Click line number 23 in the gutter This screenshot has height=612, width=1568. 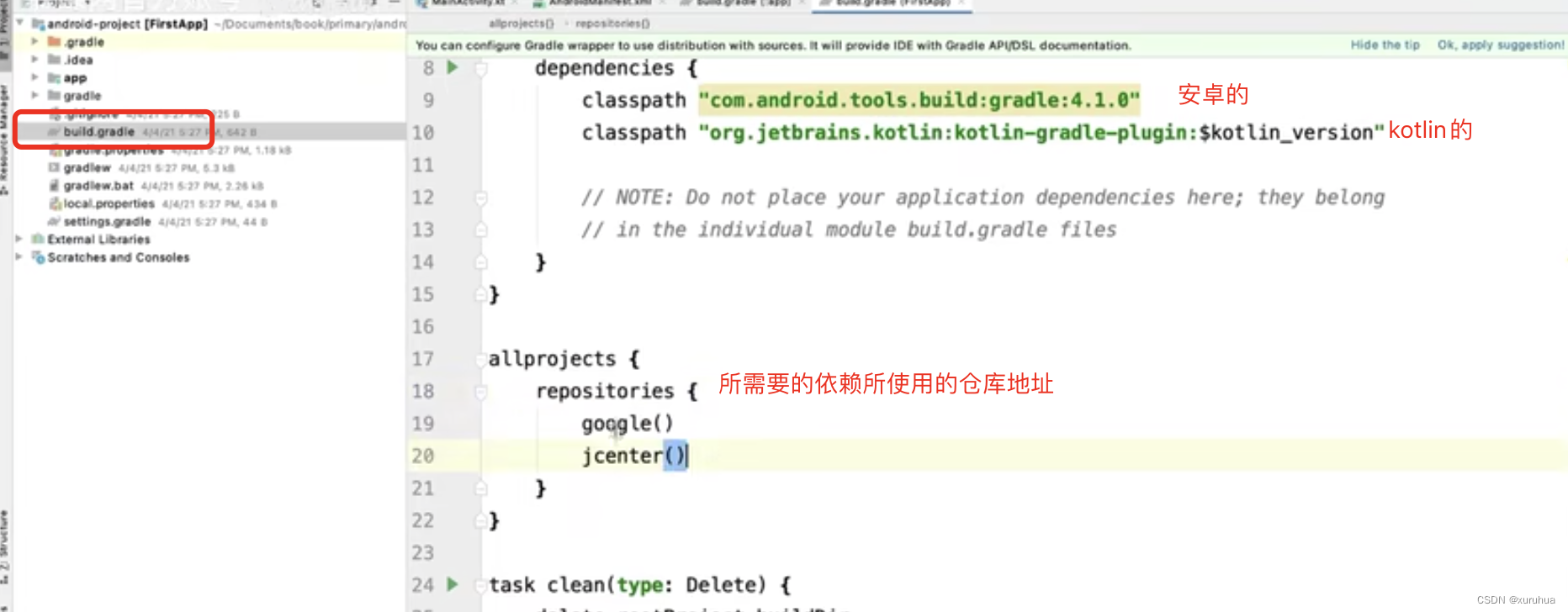pos(423,552)
